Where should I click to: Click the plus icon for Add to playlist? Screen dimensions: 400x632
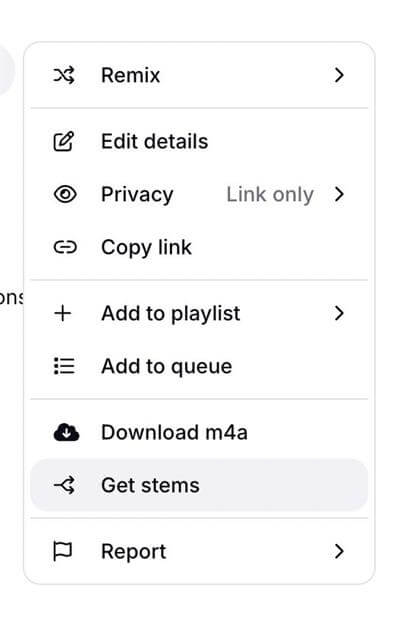tap(63, 313)
